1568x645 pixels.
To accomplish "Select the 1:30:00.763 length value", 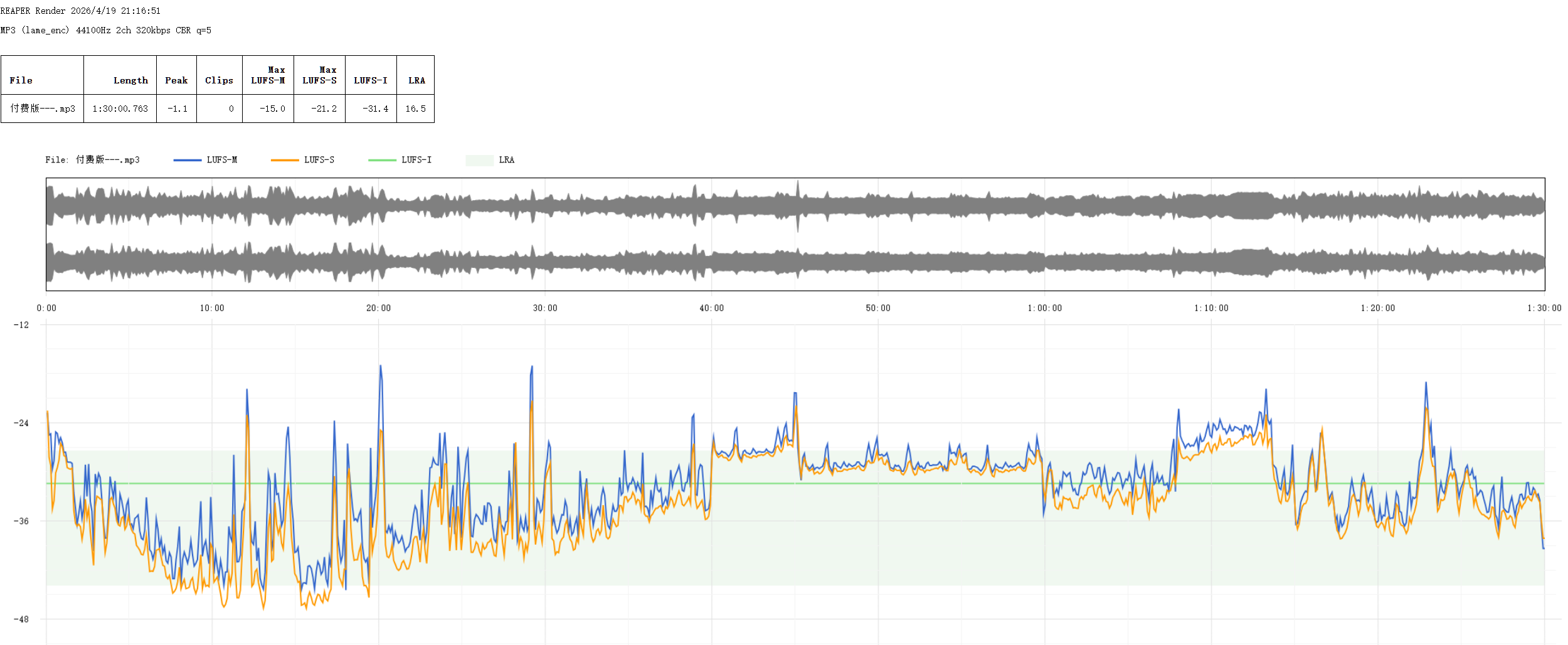I will tap(120, 109).
